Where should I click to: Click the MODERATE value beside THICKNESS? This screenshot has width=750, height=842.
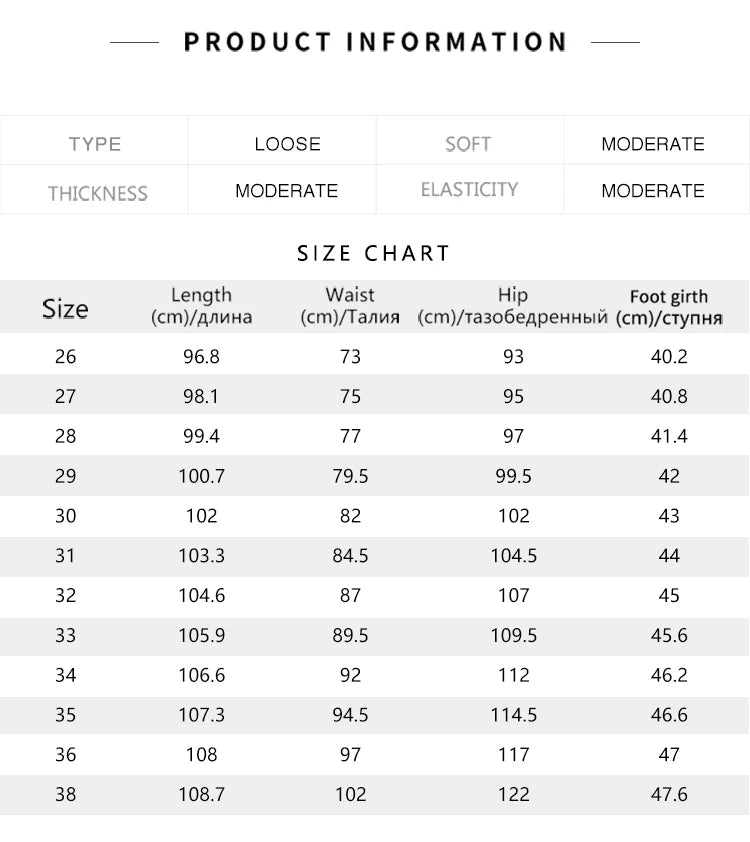286,191
